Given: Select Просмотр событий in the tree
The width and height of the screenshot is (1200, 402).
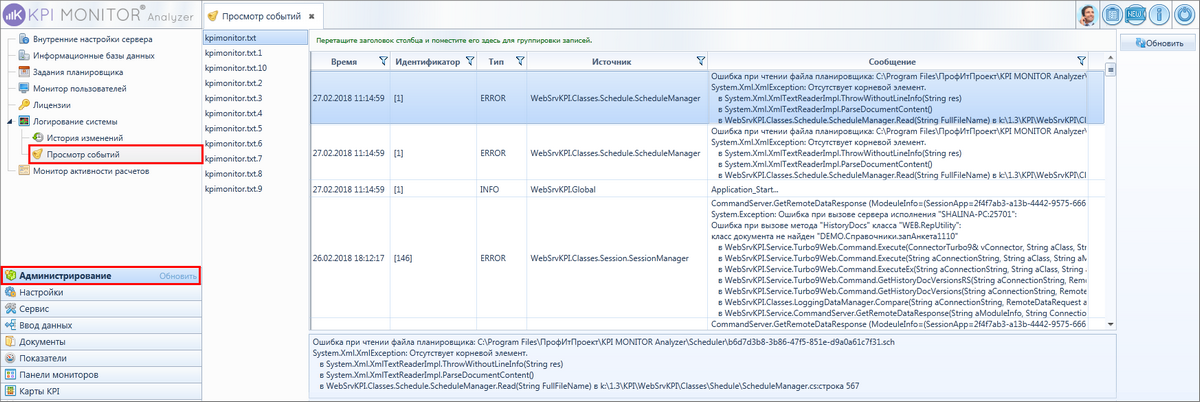Looking at the screenshot, I should coord(83,155).
